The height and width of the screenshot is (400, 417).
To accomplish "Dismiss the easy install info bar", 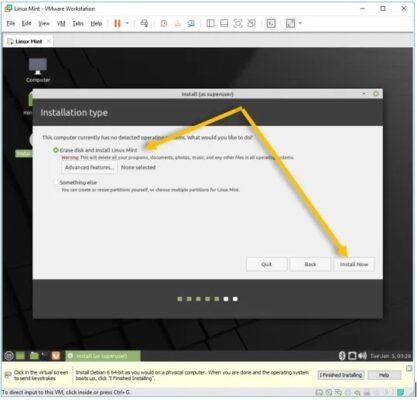I will coord(409,368).
